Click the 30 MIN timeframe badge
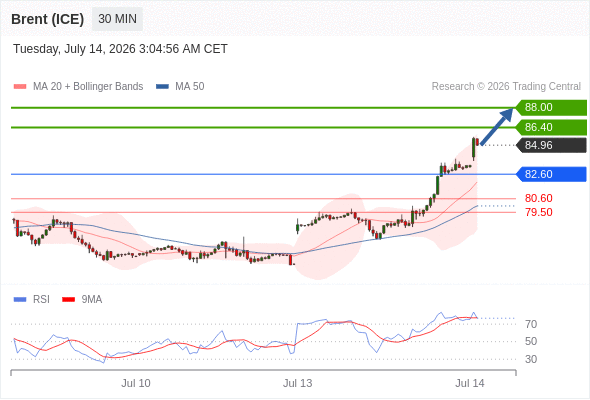 click(x=117, y=19)
